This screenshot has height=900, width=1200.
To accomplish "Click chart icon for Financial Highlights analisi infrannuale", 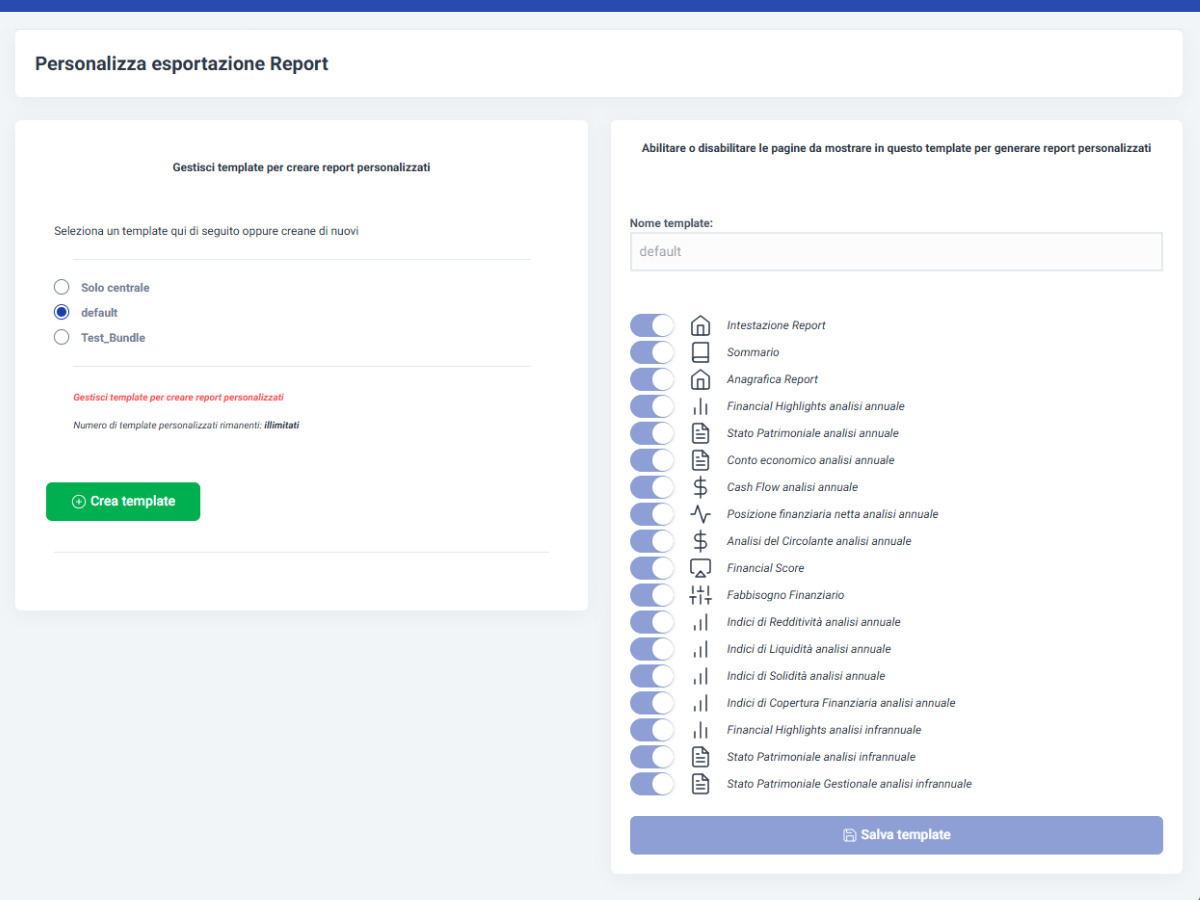I will coord(700,730).
